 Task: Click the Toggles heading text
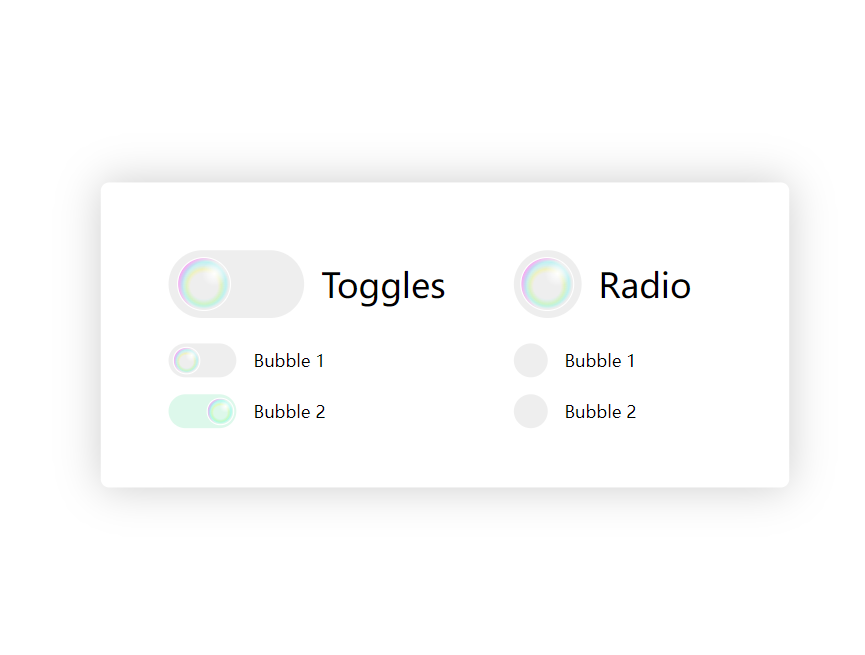tap(383, 286)
